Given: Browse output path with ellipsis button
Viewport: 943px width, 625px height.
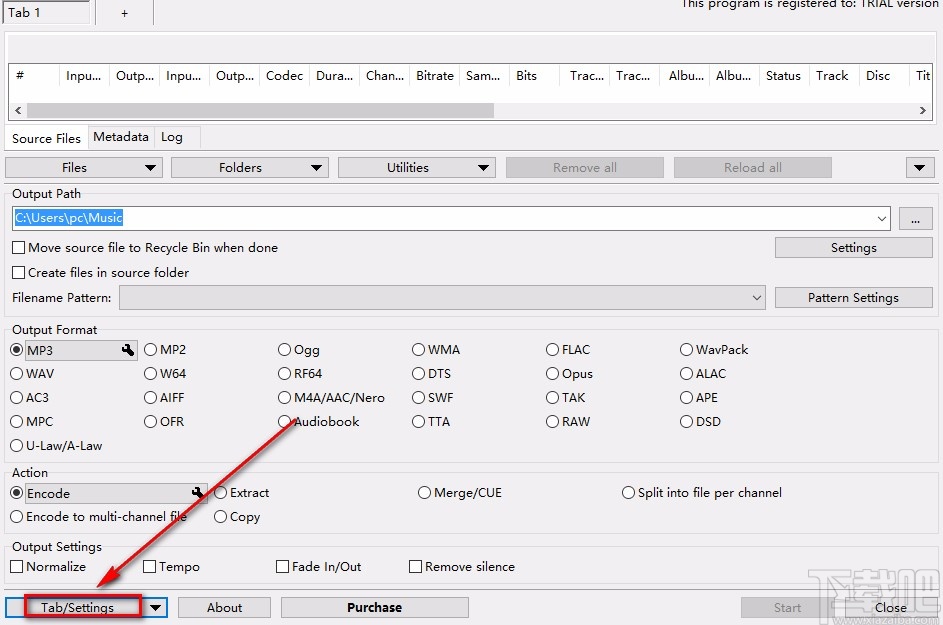Looking at the screenshot, I should tap(915, 218).
